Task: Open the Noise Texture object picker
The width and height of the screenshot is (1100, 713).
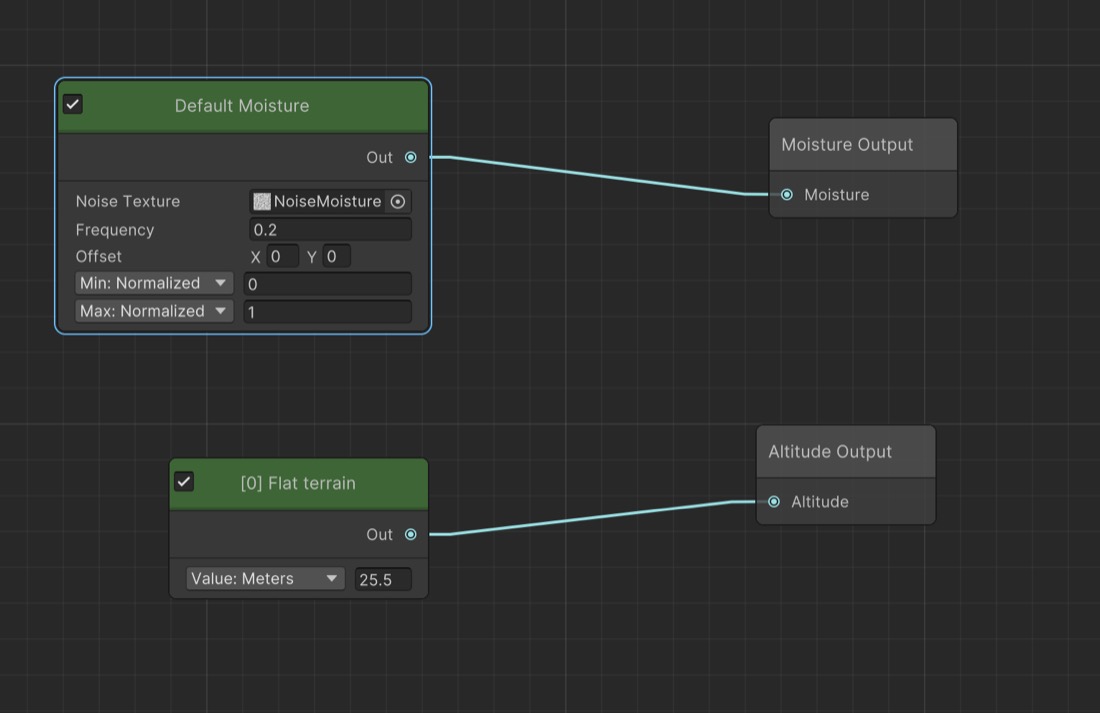Action: pos(398,201)
